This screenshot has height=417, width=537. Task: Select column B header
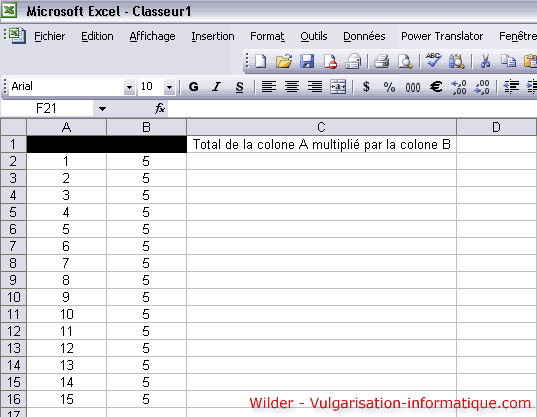[146, 127]
